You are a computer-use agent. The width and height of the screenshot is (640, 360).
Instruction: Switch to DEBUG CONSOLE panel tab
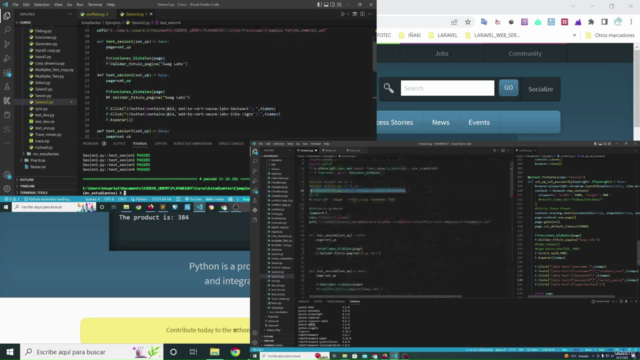coord(231,144)
